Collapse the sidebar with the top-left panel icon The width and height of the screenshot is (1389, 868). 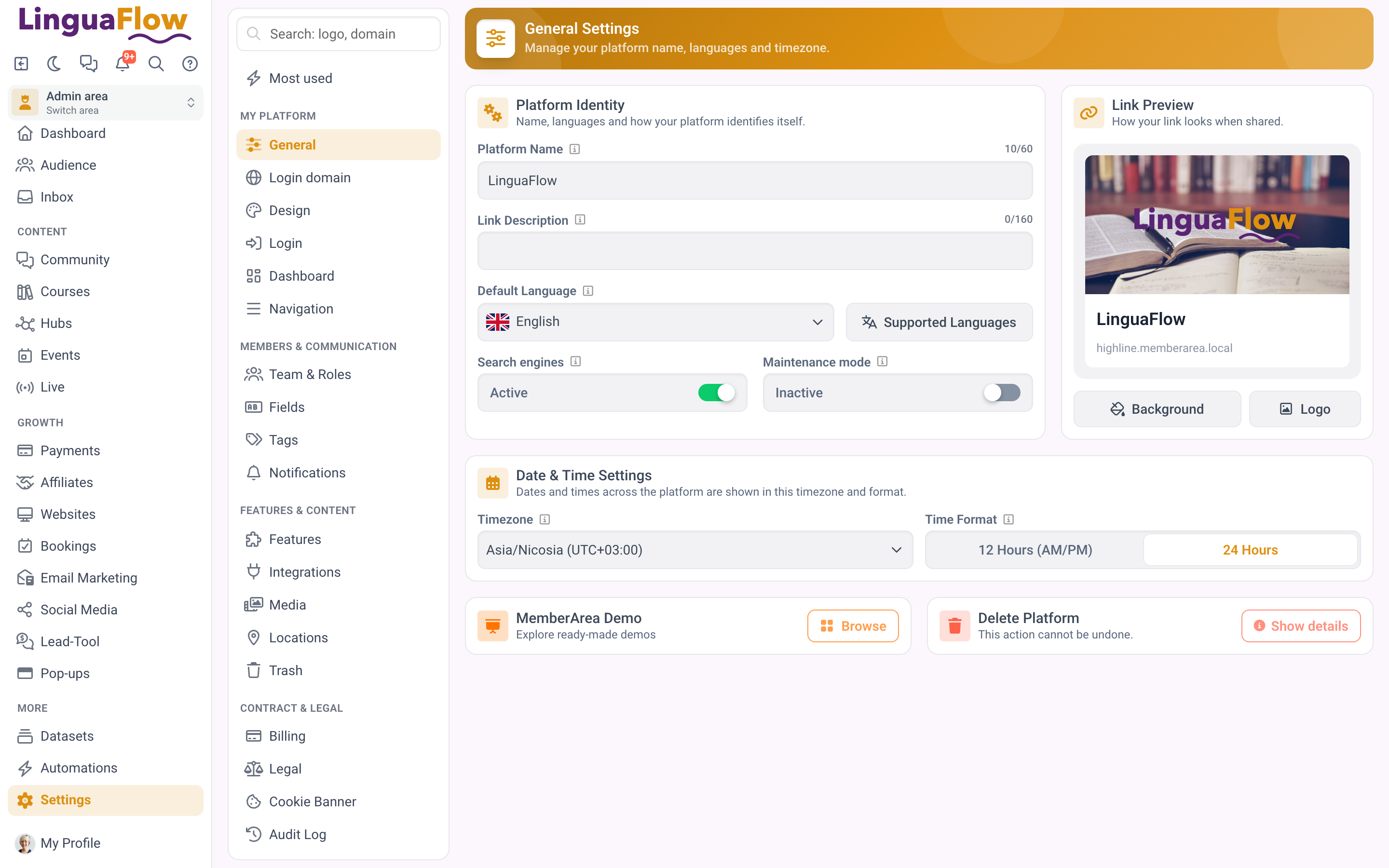coord(21,64)
